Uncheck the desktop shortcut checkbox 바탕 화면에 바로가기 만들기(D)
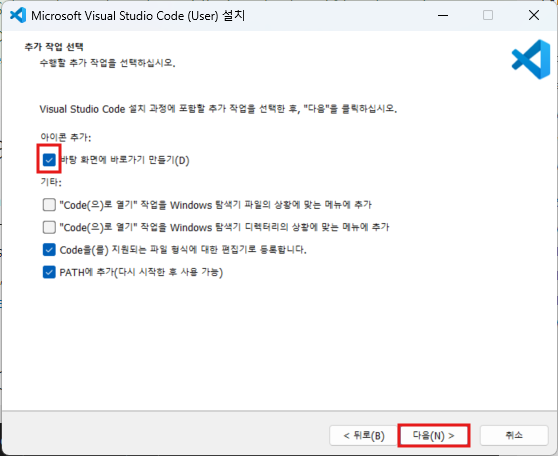This screenshot has height=456, width=558. (49, 160)
